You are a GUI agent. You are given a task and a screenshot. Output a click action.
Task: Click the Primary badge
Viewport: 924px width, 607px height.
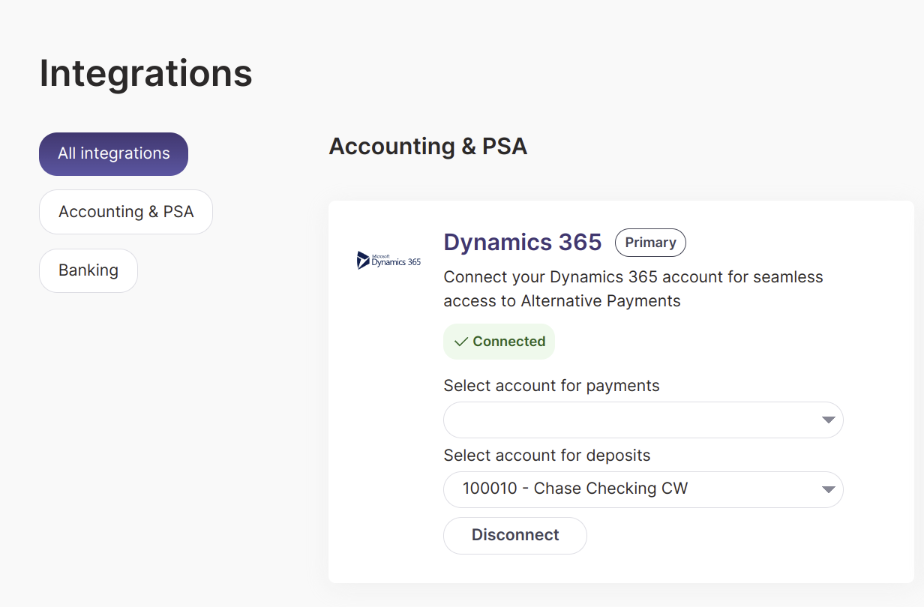(x=651, y=242)
